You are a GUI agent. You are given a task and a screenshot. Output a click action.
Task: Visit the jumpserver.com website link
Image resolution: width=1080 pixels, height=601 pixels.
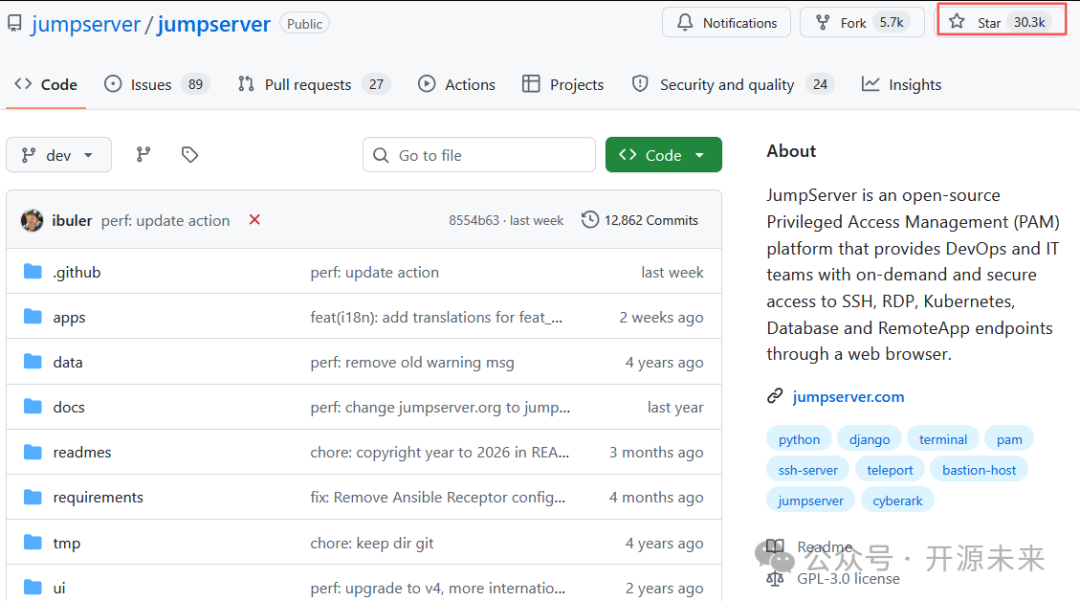848,396
